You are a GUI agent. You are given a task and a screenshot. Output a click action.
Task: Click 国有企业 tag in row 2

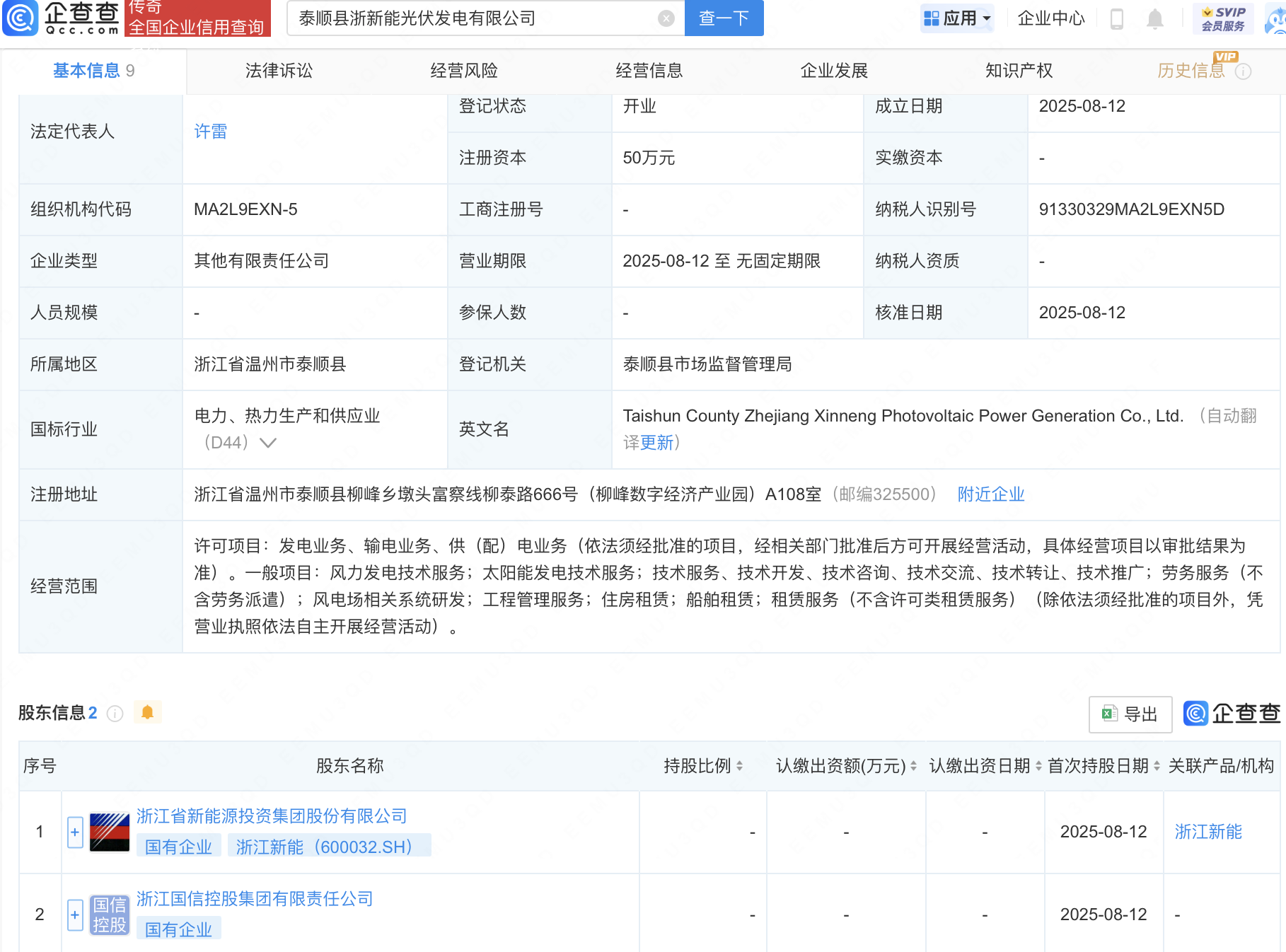coord(178,929)
